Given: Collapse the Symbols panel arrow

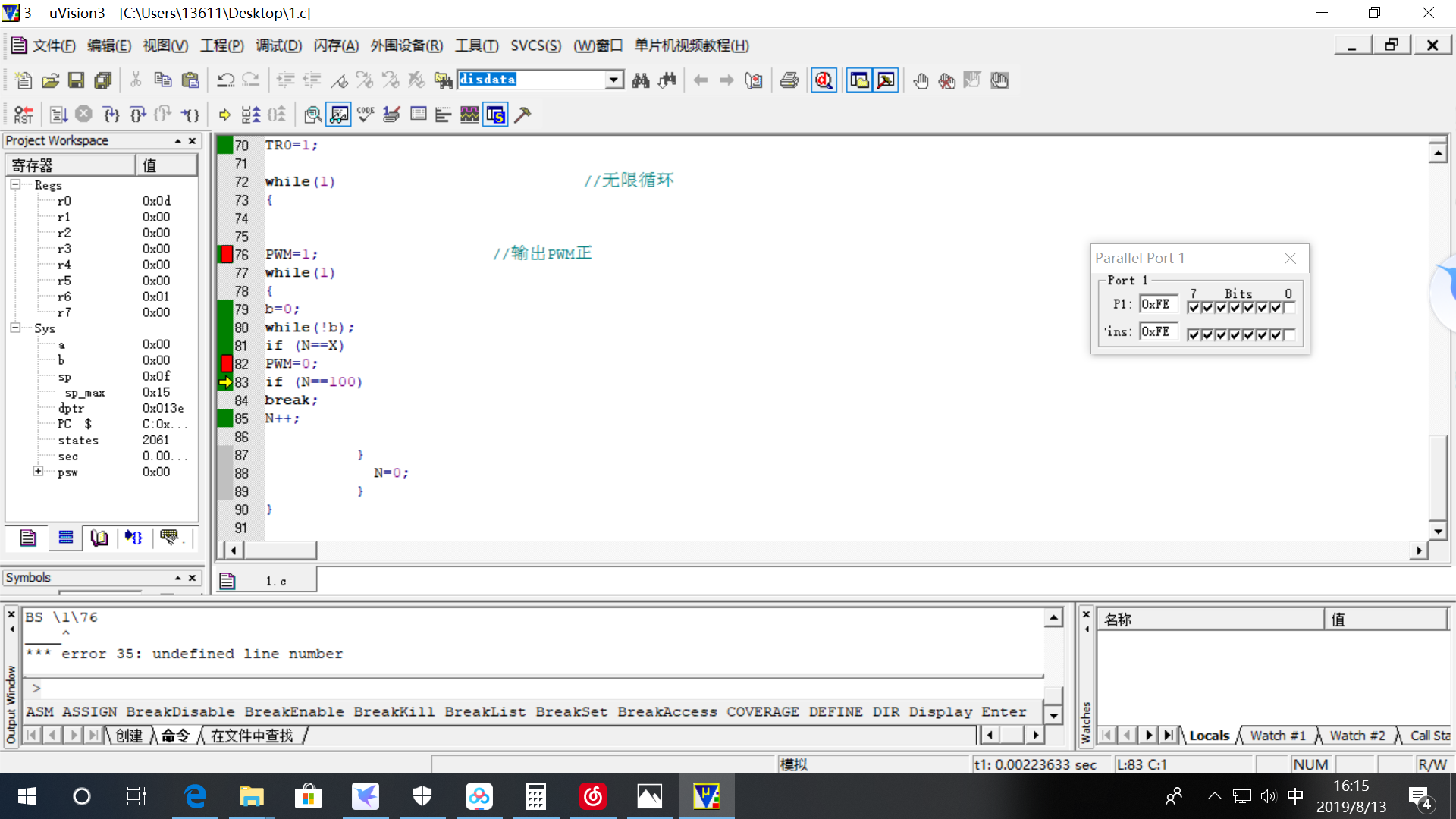Looking at the screenshot, I should point(177,577).
